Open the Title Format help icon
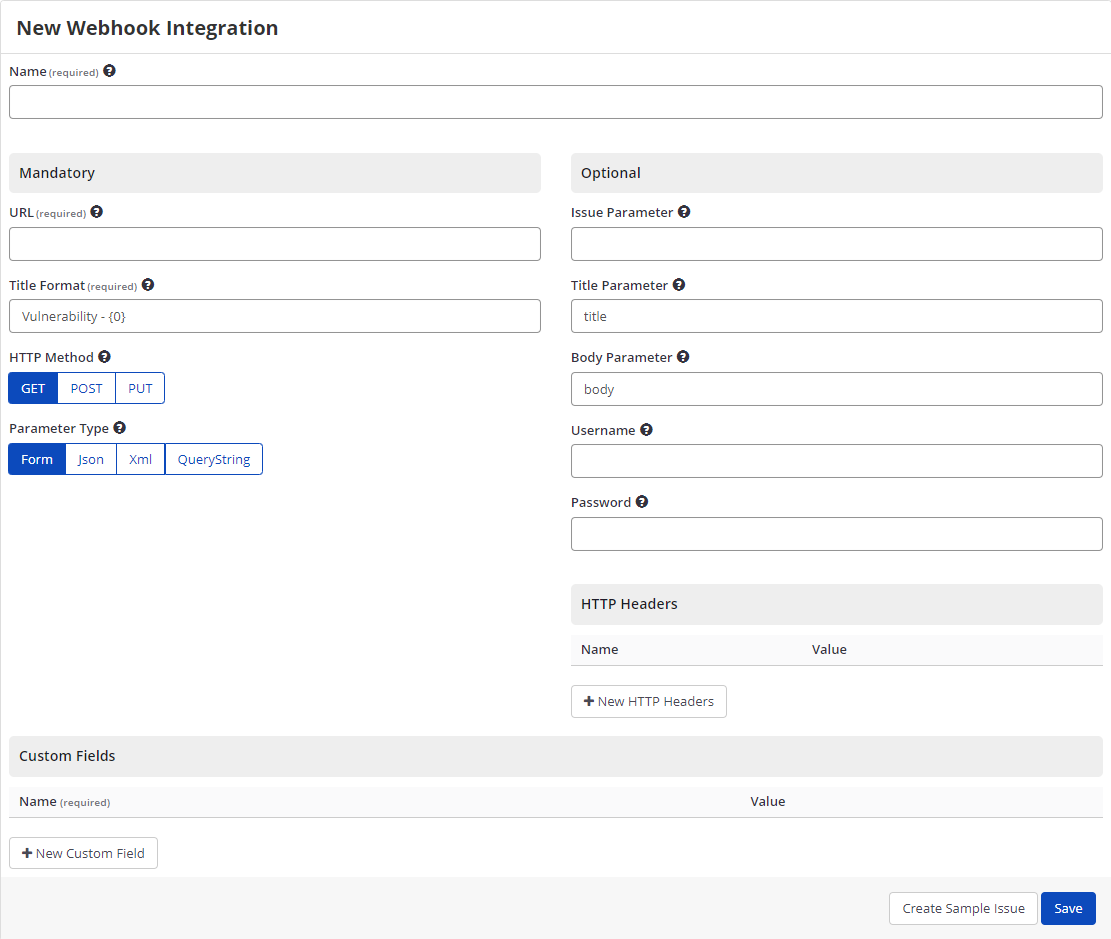1111x939 pixels. [147, 284]
